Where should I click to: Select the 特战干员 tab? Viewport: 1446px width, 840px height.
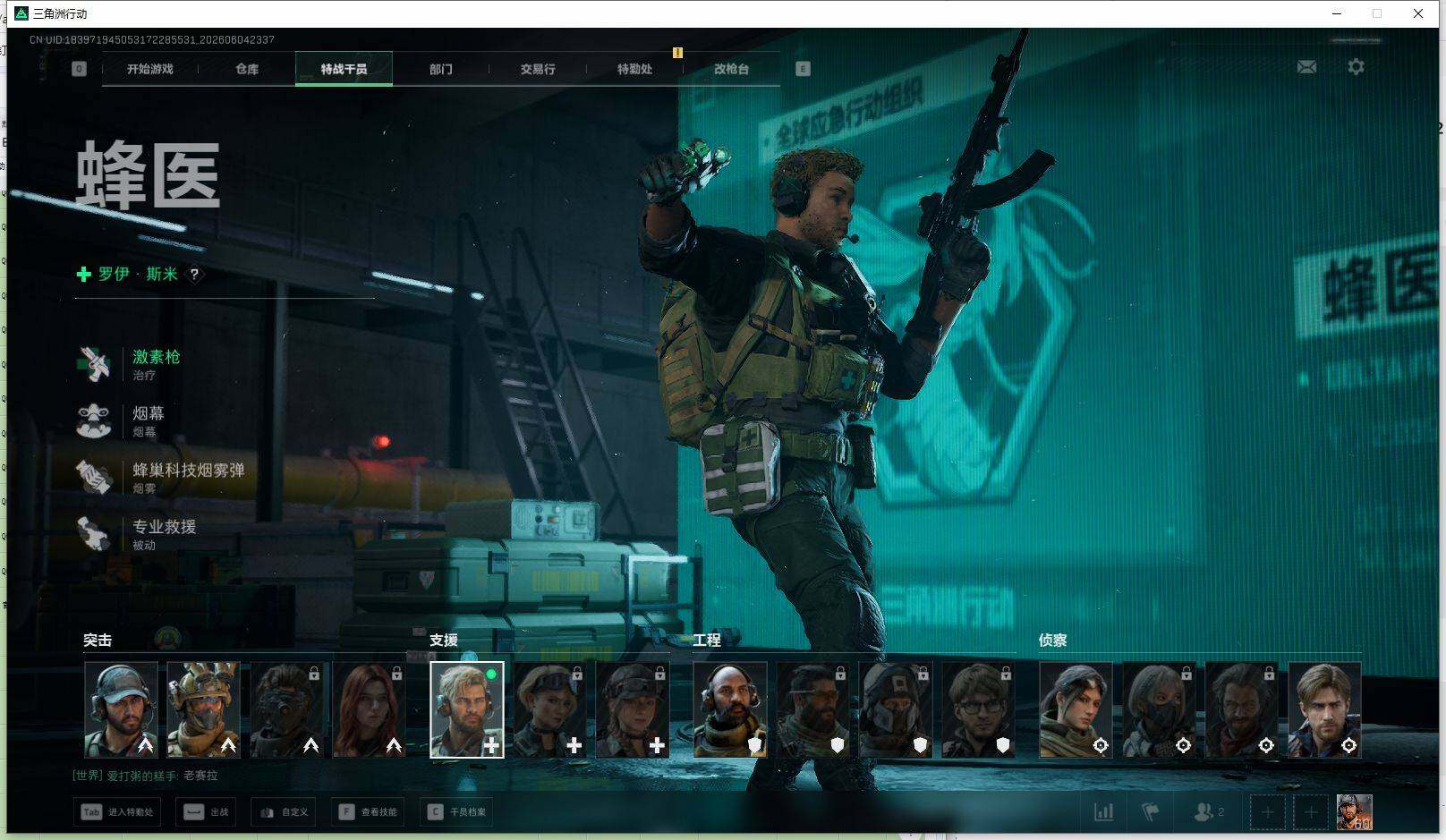click(x=344, y=69)
